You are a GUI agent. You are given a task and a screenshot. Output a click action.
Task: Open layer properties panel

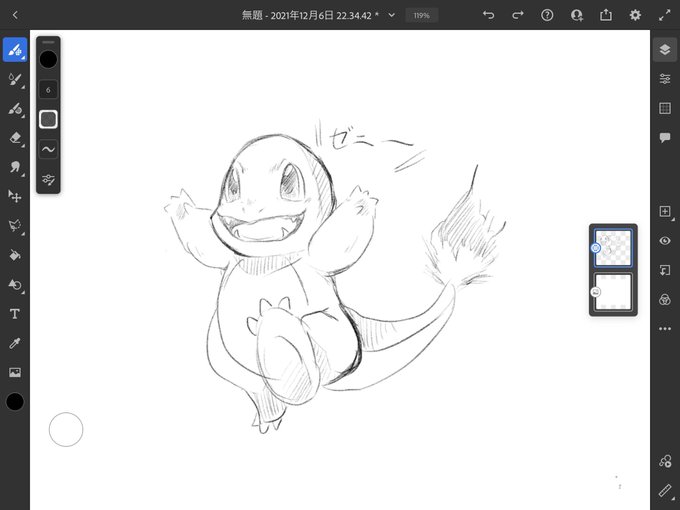(x=665, y=79)
